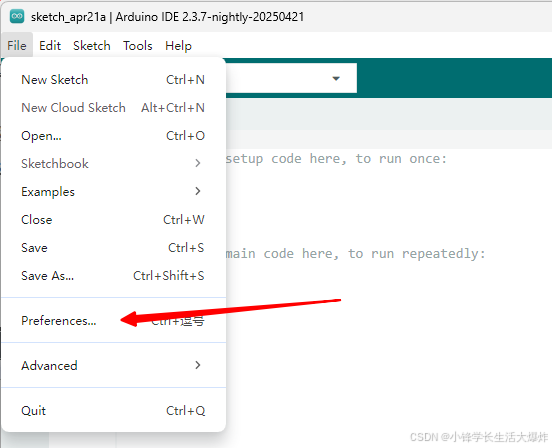Expand the Sketchbook submenu

pyautogui.click(x=113, y=164)
